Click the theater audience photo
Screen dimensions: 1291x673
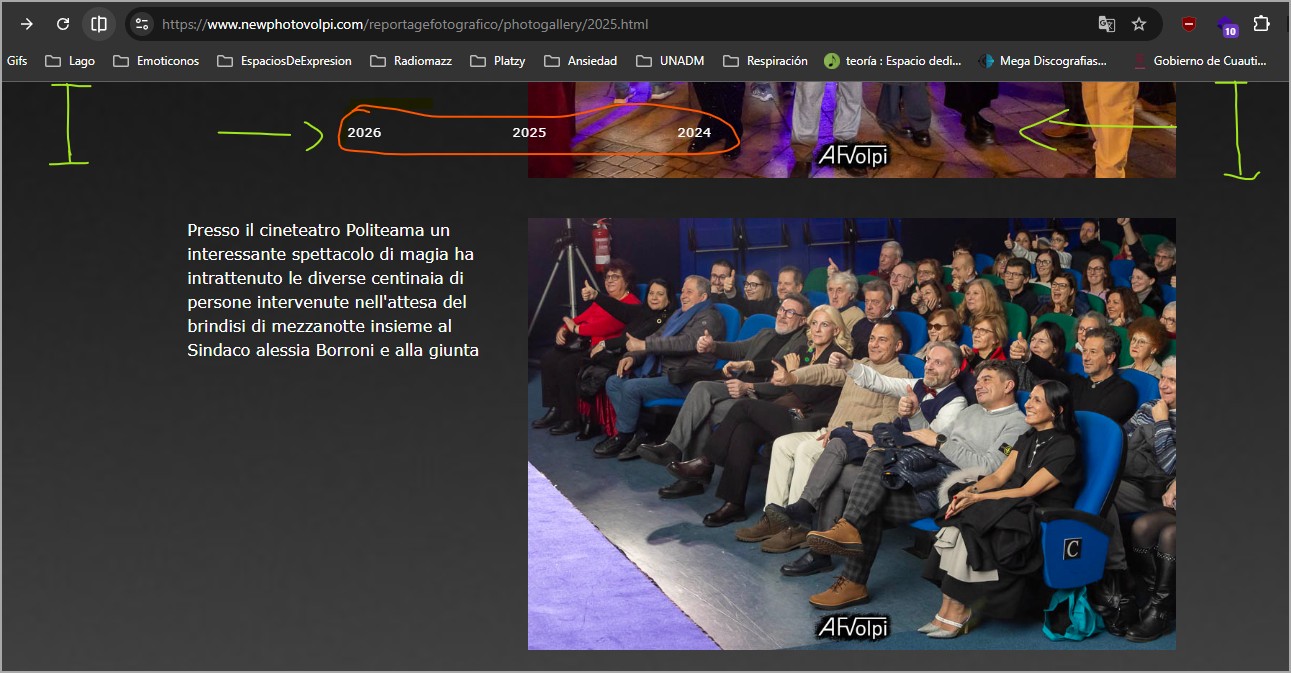coord(851,433)
